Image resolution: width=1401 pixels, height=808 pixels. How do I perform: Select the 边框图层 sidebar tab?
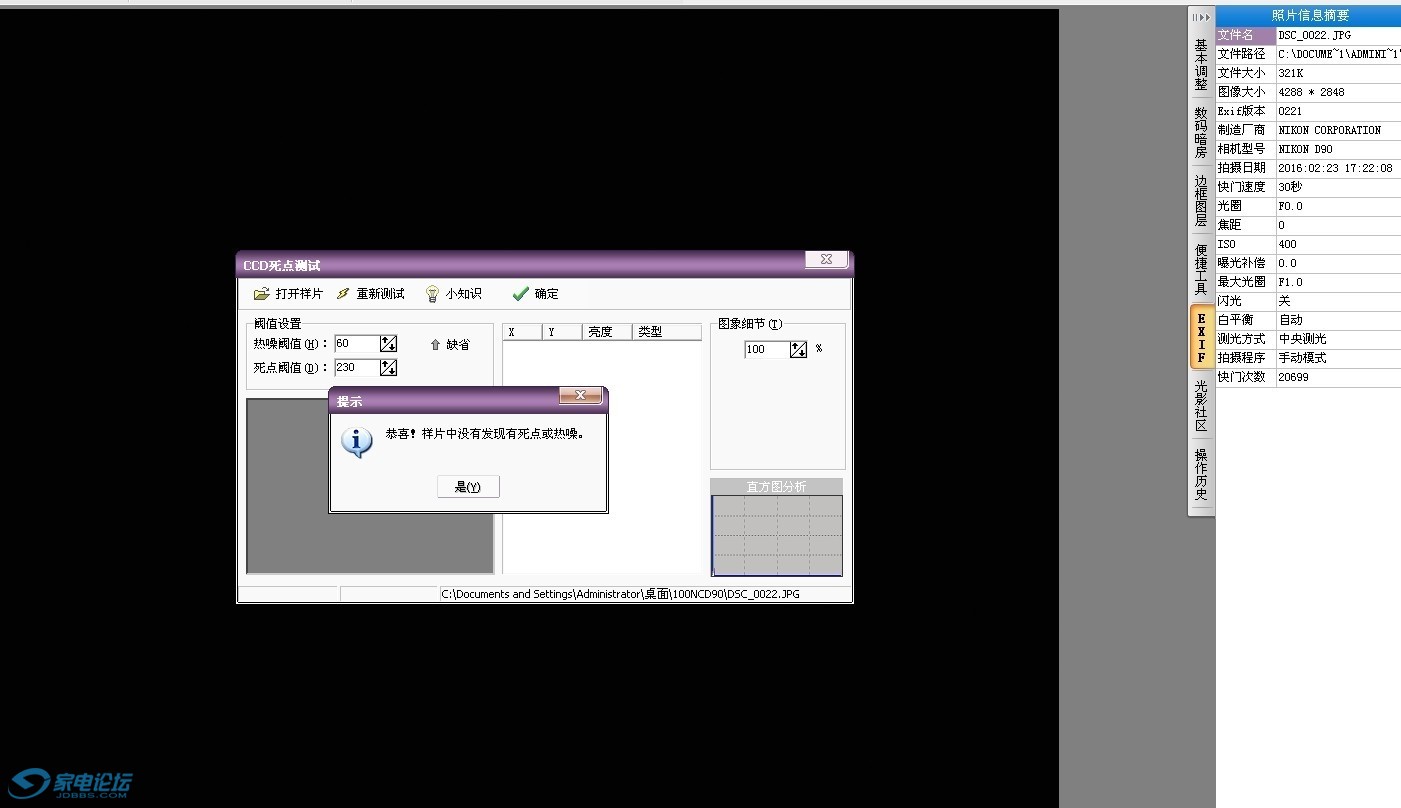coord(1201,201)
